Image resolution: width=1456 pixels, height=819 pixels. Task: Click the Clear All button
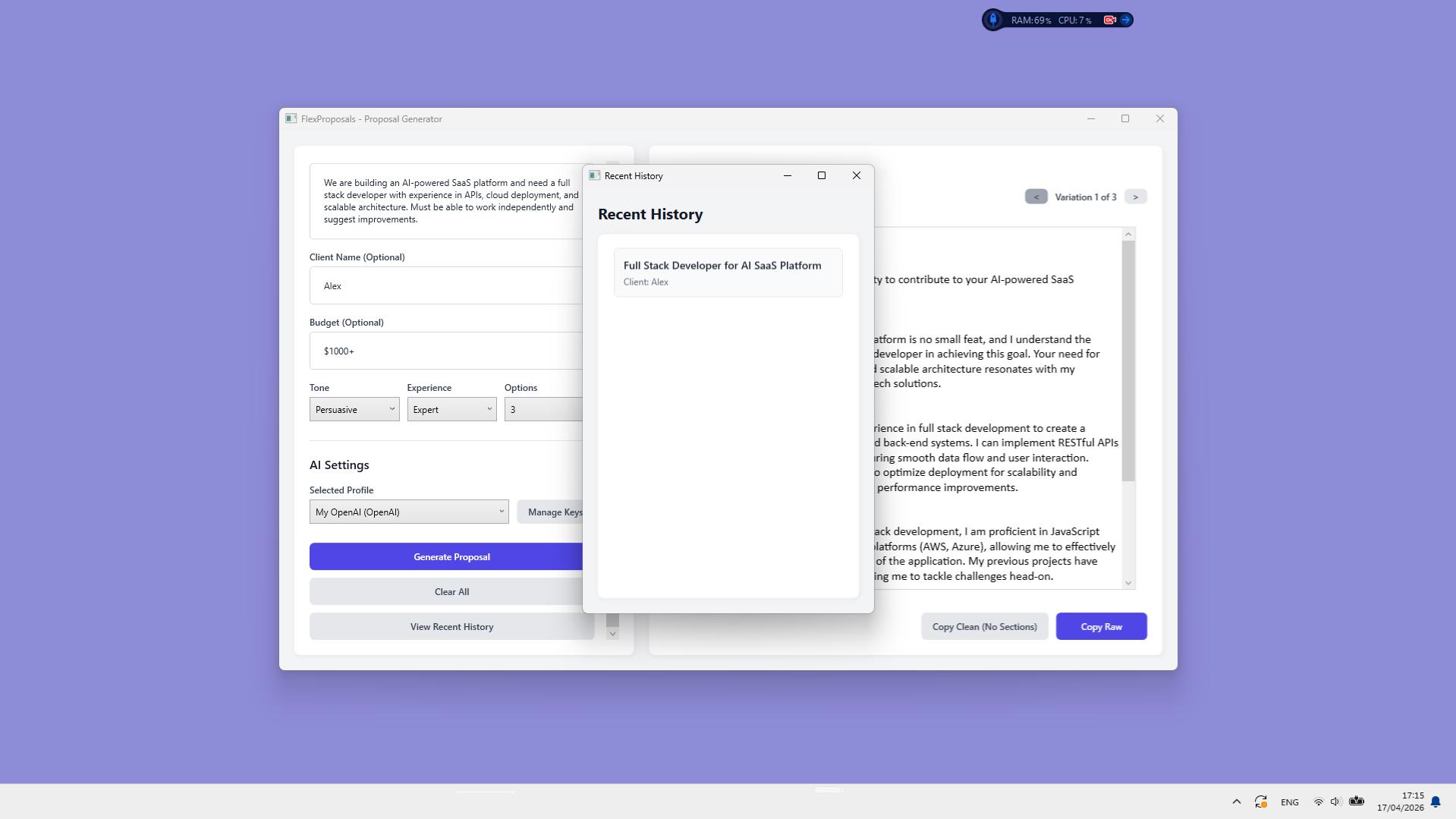click(x=448, y=591)
